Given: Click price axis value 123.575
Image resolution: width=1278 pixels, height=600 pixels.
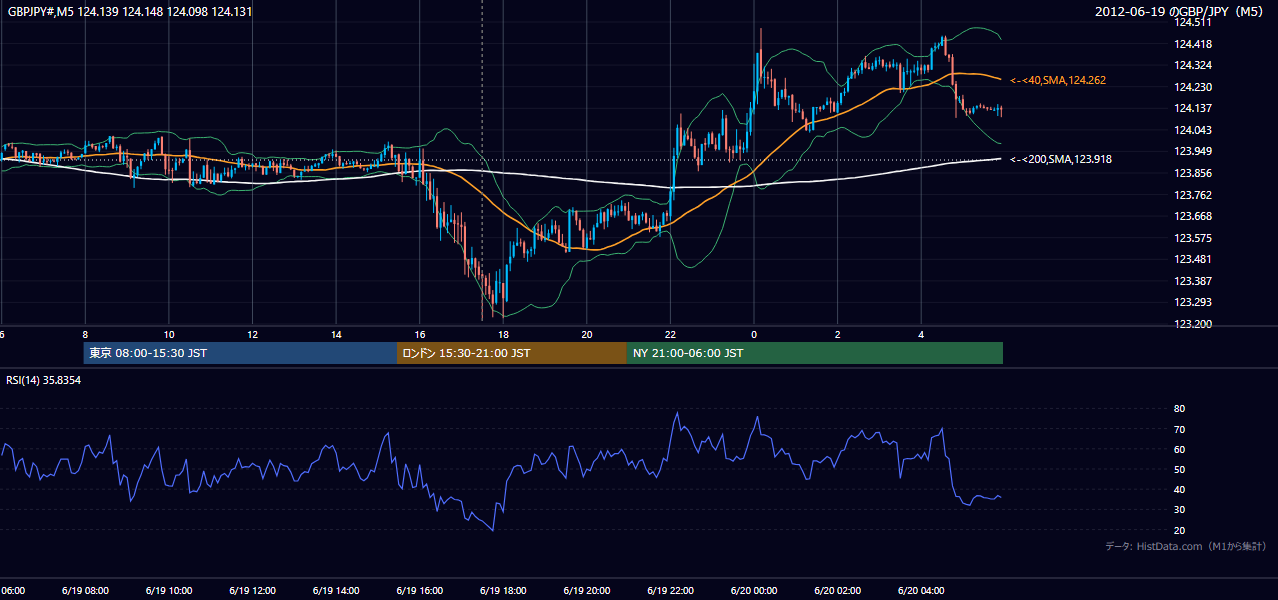Looking at the screenshot, I should [x=1192, y=238].
